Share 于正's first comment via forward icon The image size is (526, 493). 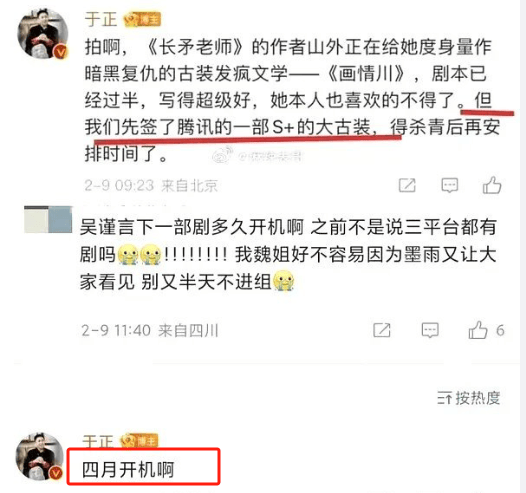(x=407, y=185)
